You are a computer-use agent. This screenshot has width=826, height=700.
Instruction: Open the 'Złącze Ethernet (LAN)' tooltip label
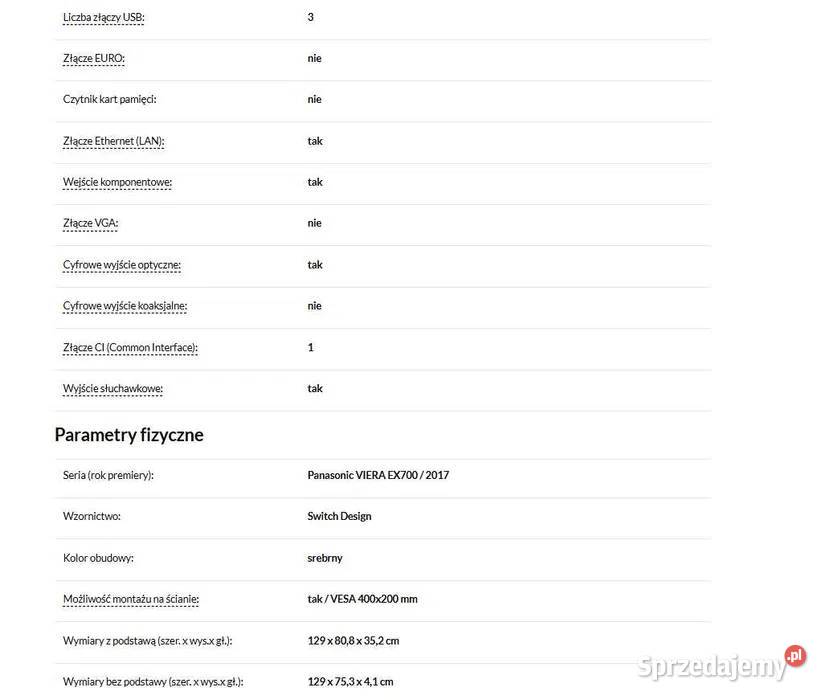click(113, 141)
